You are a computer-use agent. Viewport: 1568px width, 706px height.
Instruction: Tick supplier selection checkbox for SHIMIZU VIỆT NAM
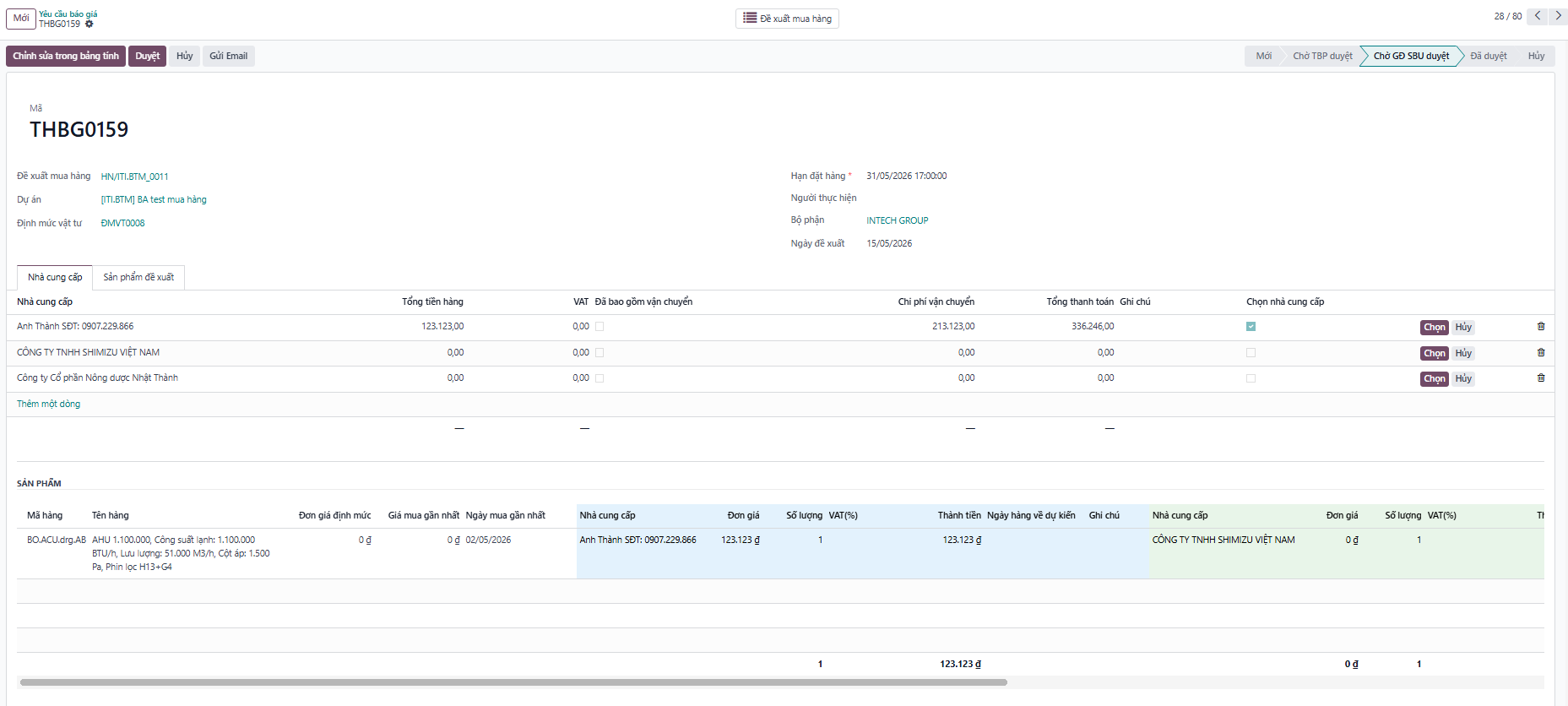(1251, 353)
